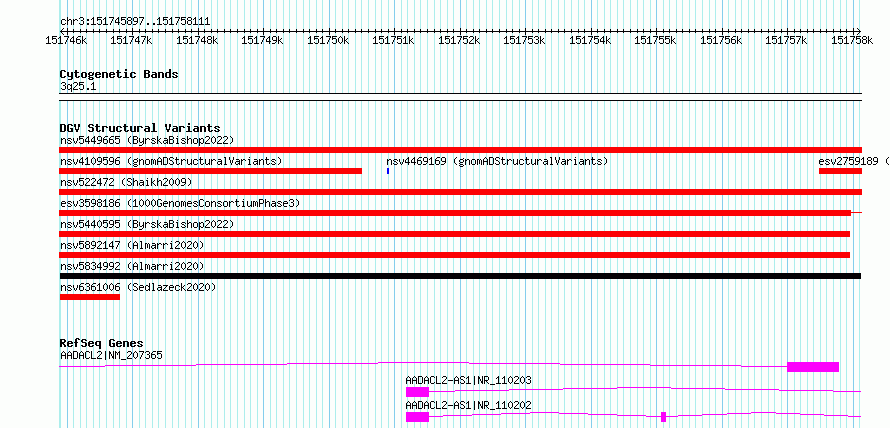
Task: Click the 151754k ruler tick label
Action: click(590, 40)
